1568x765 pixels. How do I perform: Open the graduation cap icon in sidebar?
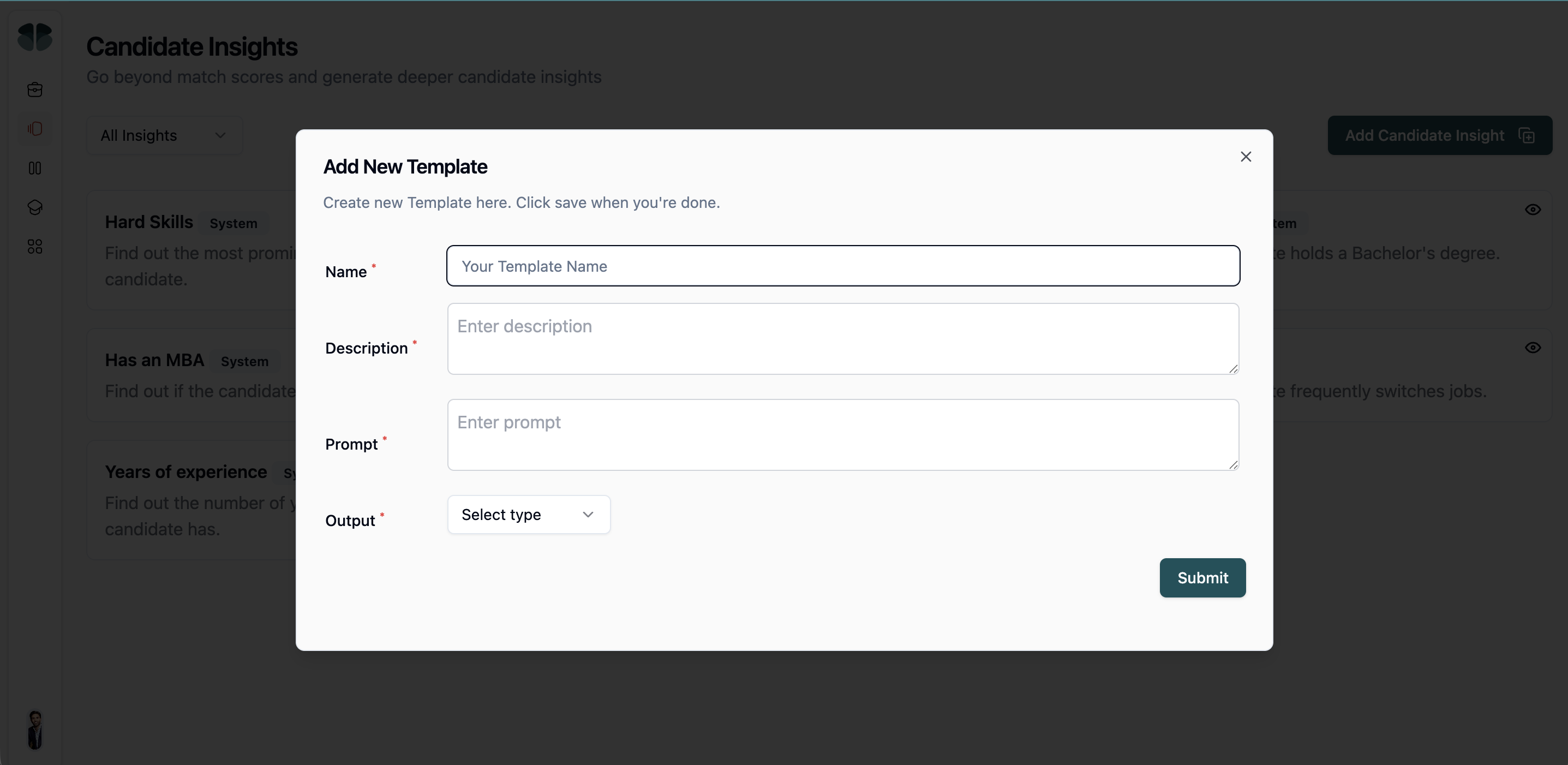click(x=35, y=207)
